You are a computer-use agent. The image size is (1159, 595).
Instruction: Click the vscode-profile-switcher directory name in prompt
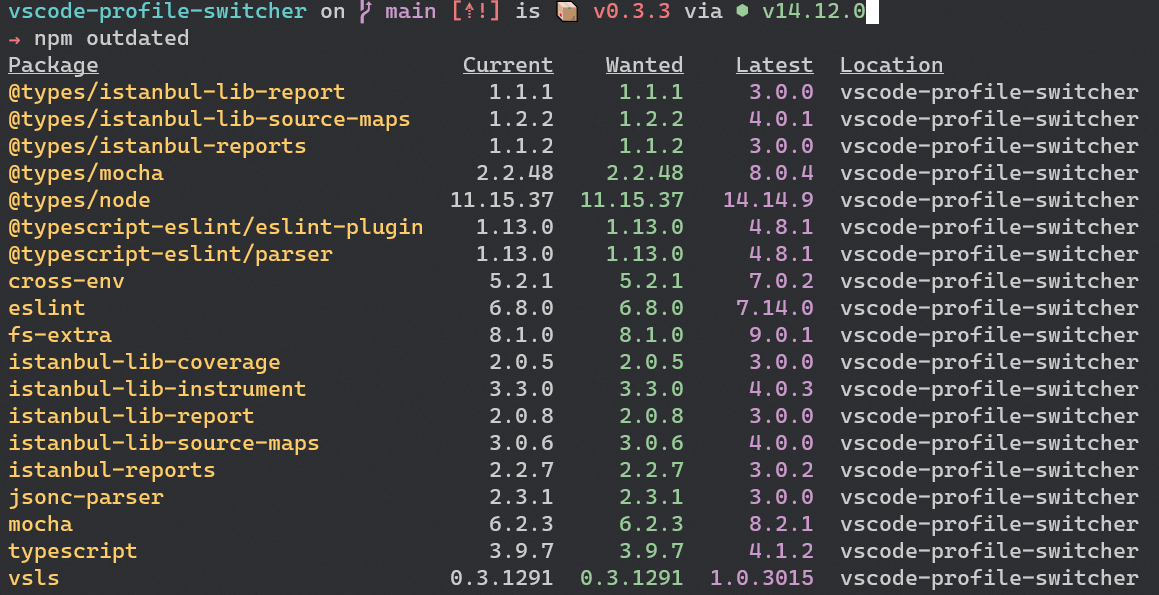click(157, 12)
